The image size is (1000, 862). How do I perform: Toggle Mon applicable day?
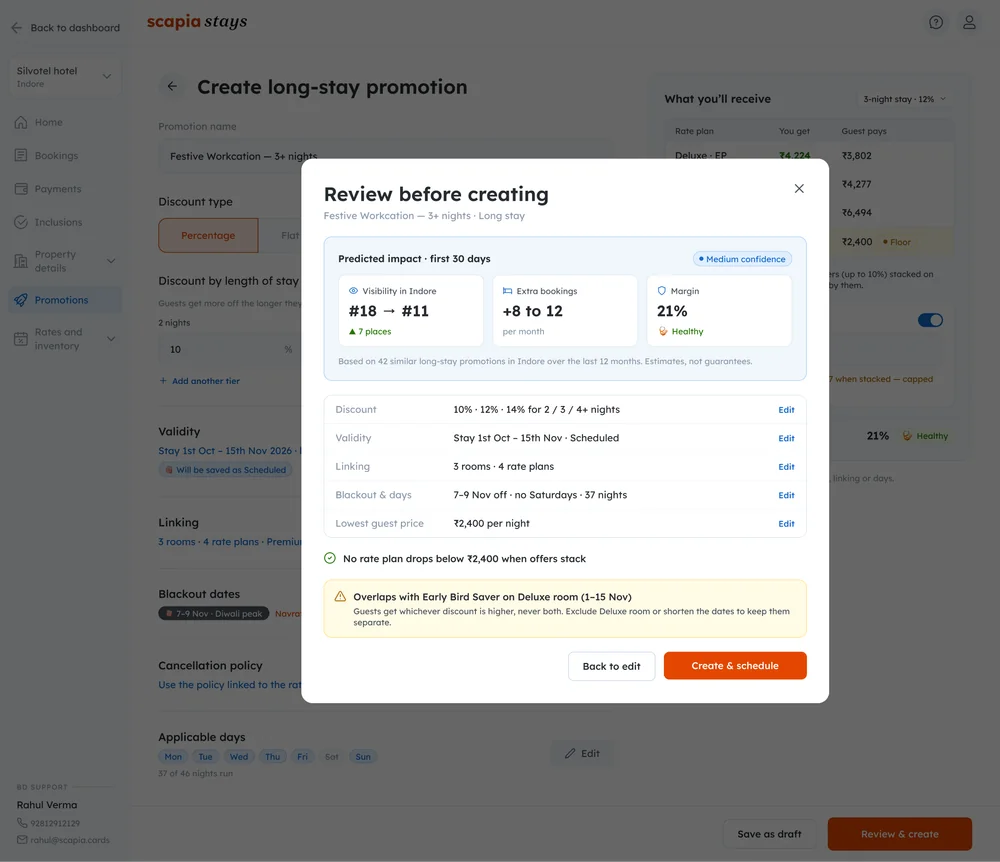pos(173,757)
